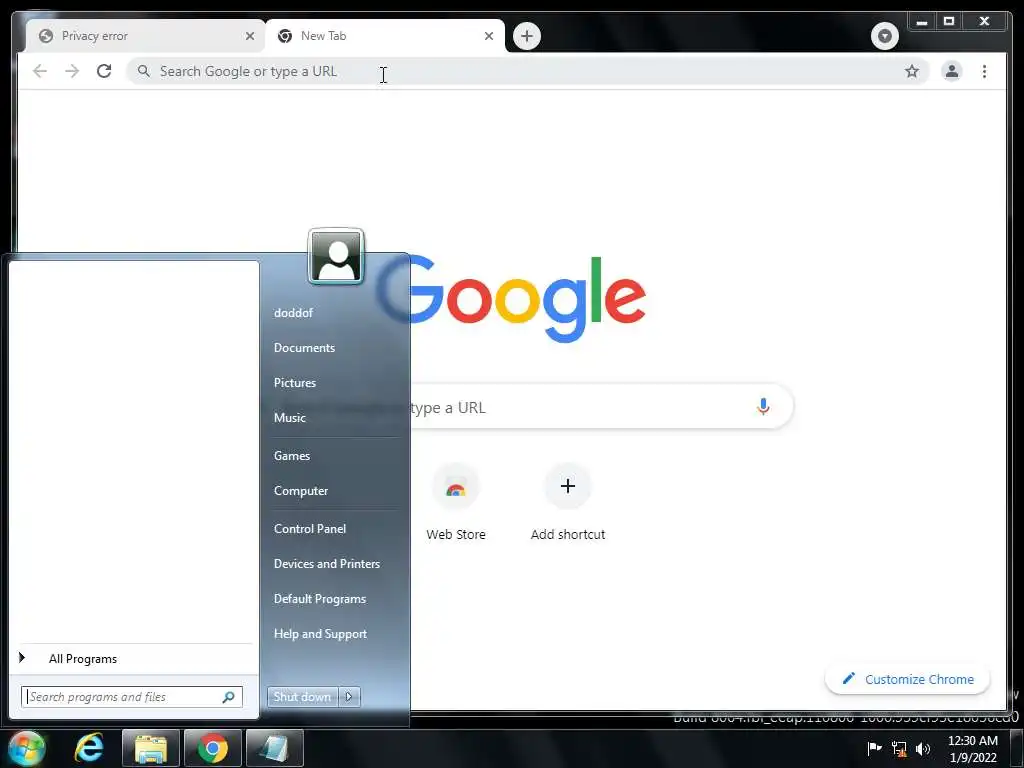Open network tray icon
The image size is (1024, 768).
tap(899, 748)
